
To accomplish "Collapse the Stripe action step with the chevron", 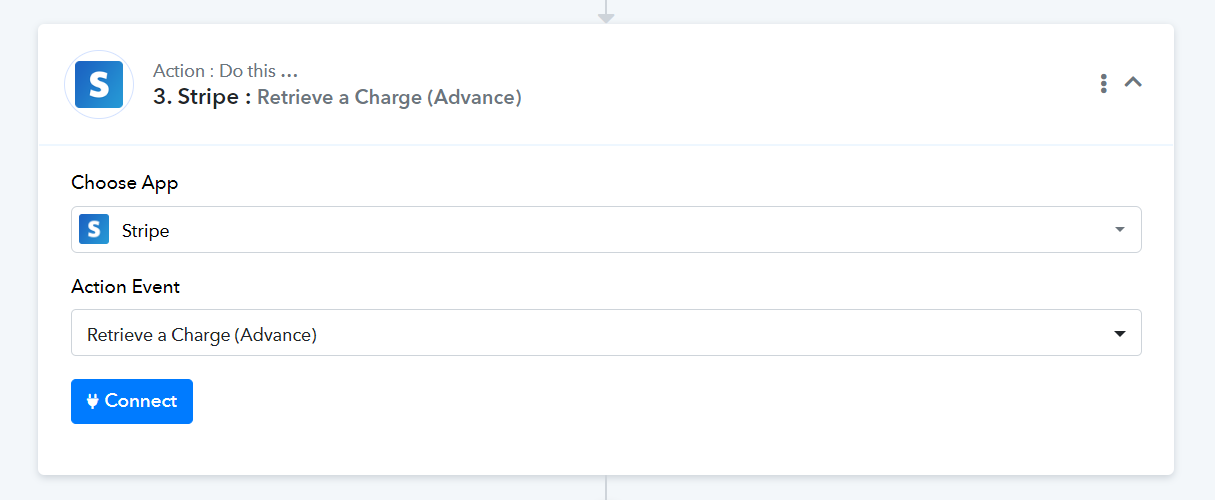I will click(x=1133, y=83).
